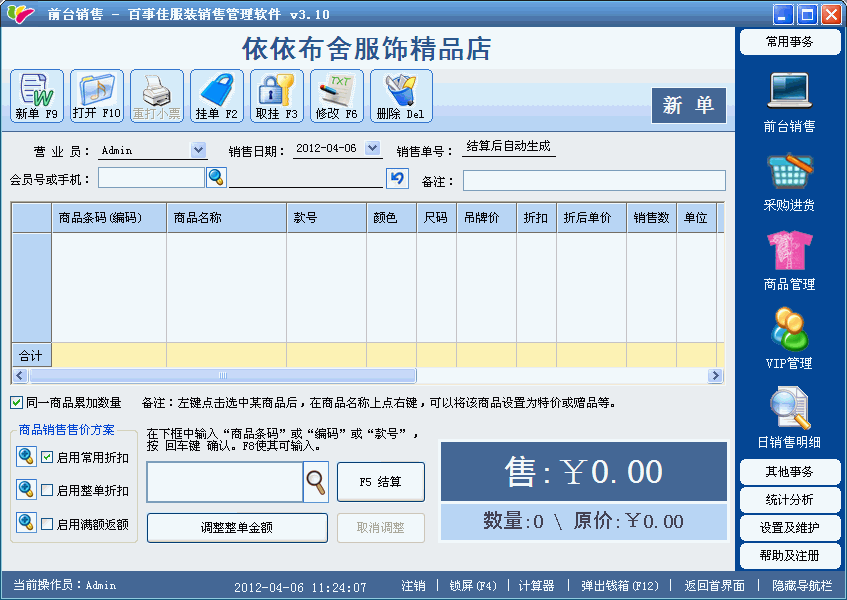Image resolution: width=847 pixels, height=600 pixels.
Task: Click the 销售数 column header
Action: coord(652,218)
